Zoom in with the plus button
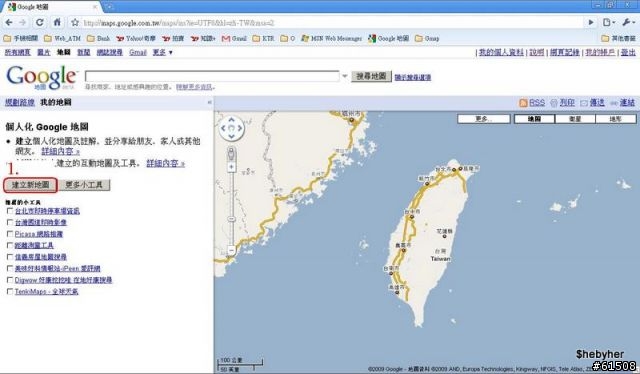The height and width of the screenshot is (374, 640). click(x=231, y=167)
